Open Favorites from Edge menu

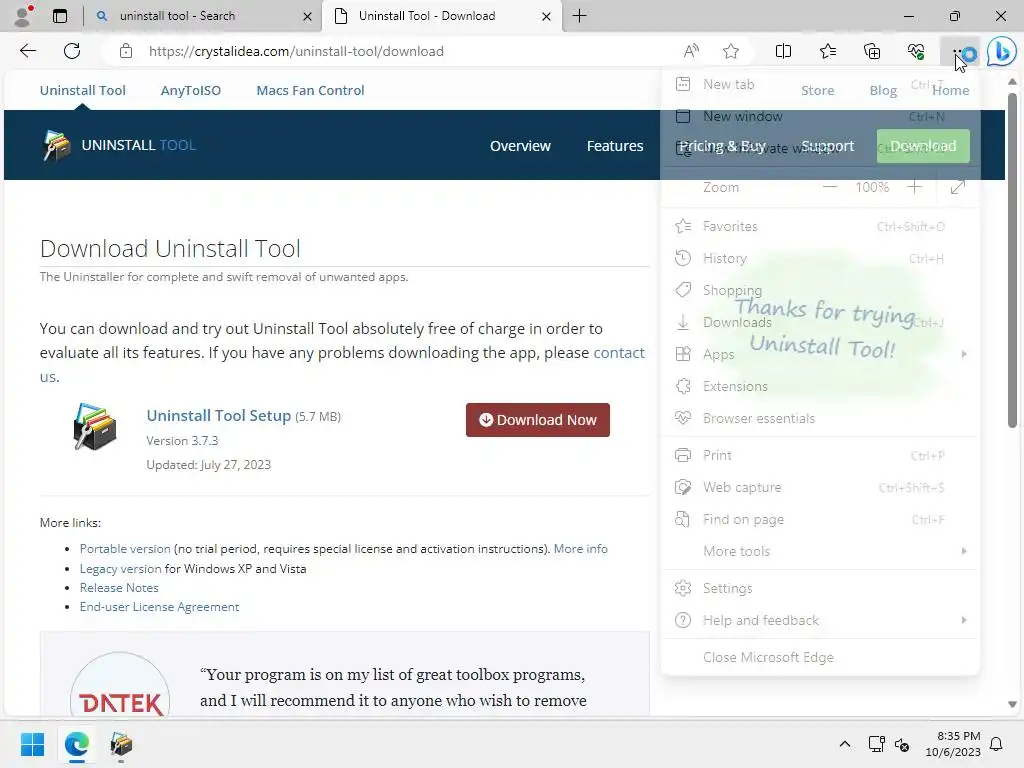pyautogui.click(x=820, y=226)
